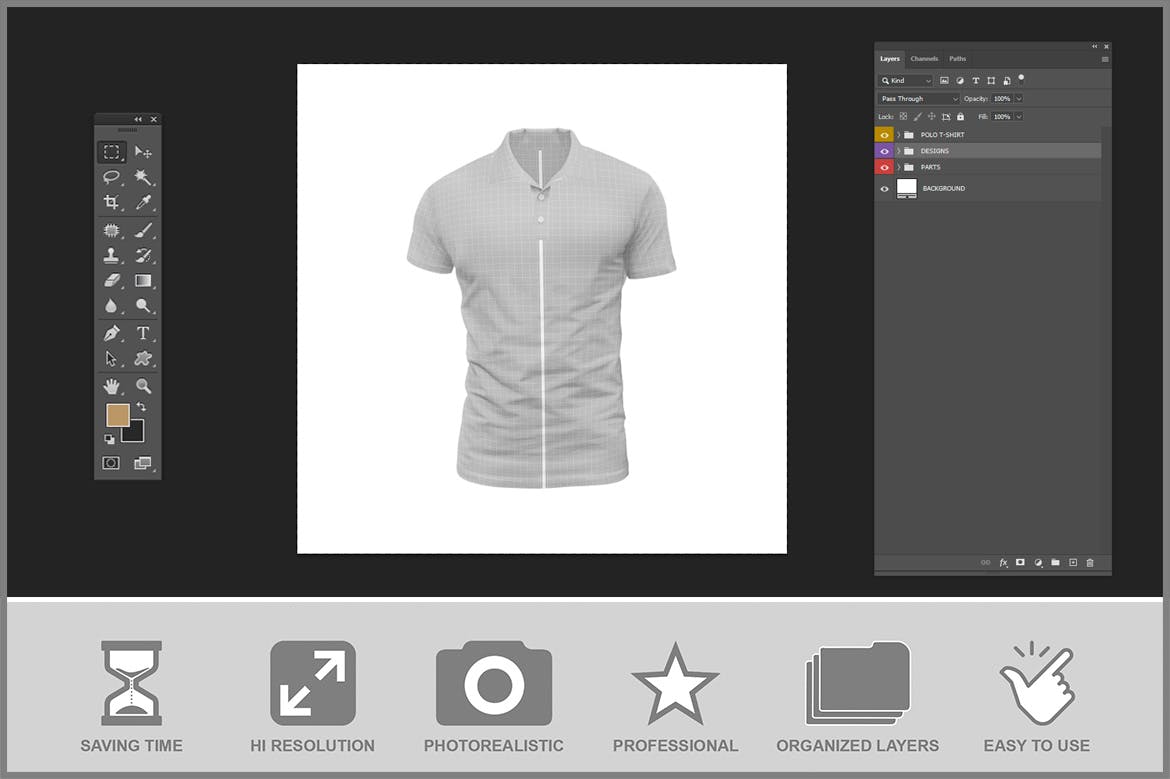Select the Zoom tool
Viewport: 1170px width, 779px height.
[x=143, y=385]
